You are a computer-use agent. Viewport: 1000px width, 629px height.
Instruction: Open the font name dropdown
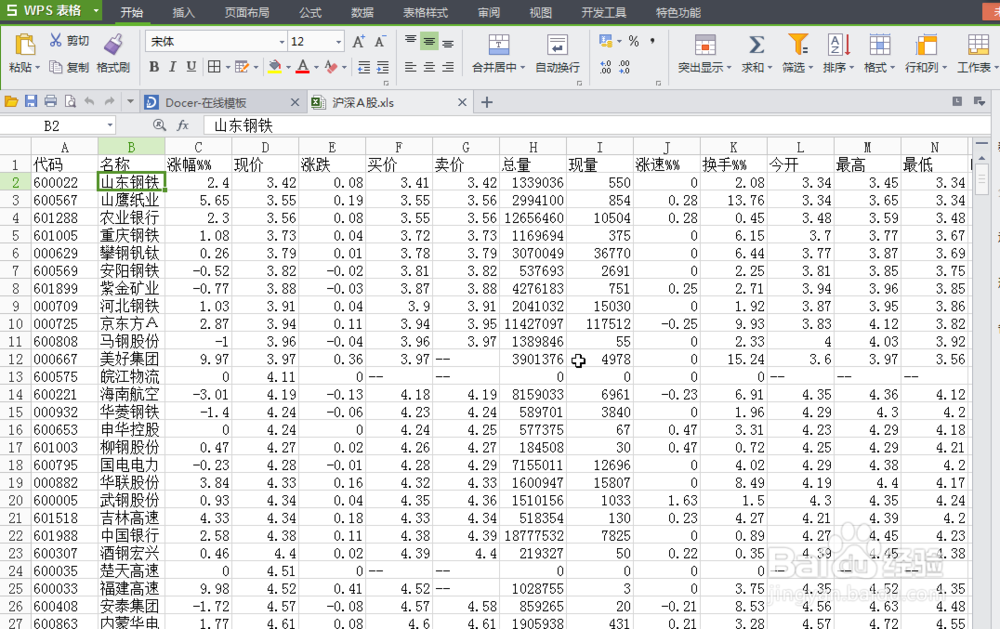coord(281,42)
